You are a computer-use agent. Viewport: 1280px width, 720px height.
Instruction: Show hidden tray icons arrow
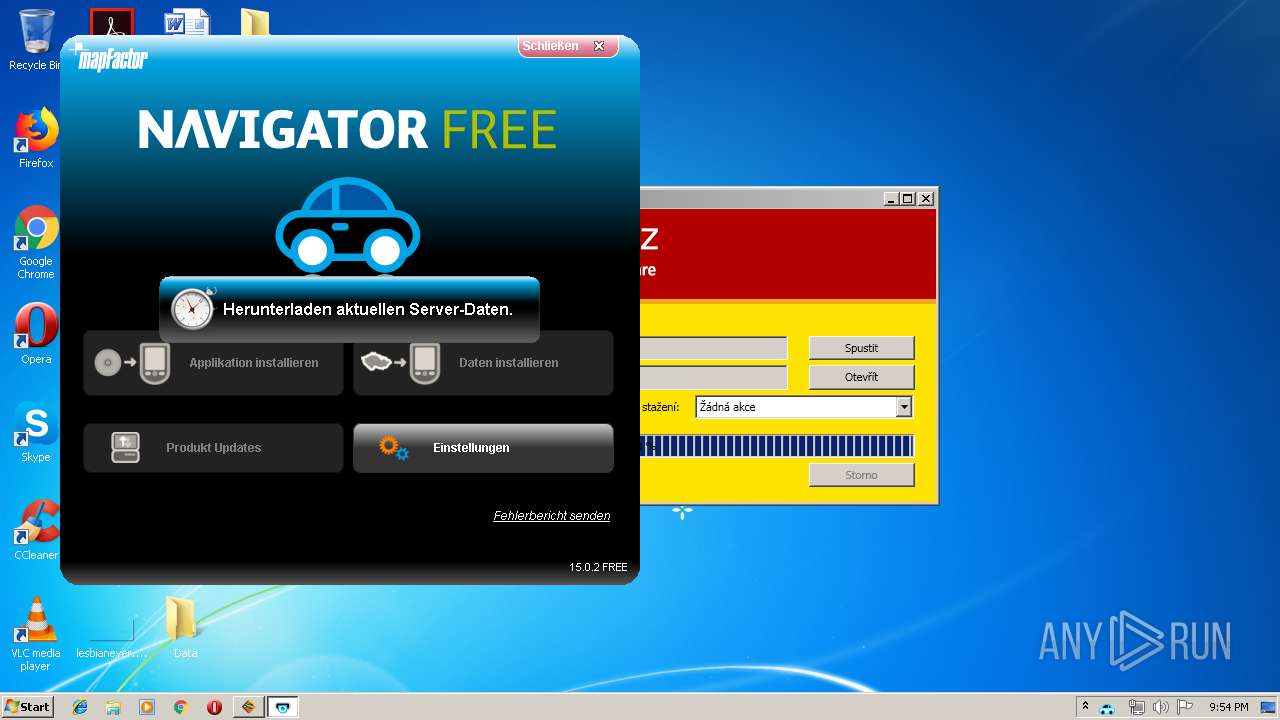[x=1085, y=706]
